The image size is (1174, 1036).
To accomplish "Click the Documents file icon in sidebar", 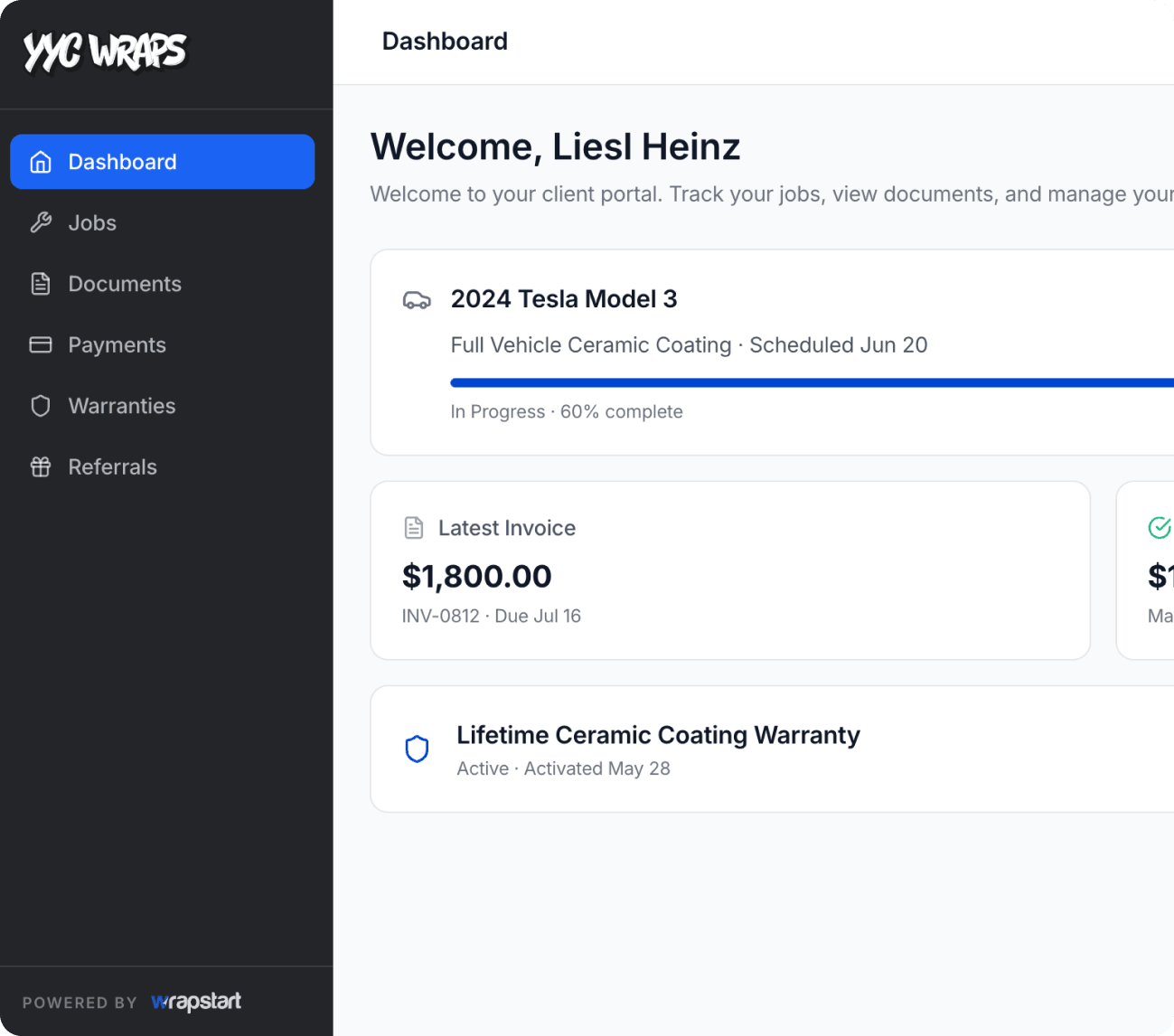I will pos(41,284).
